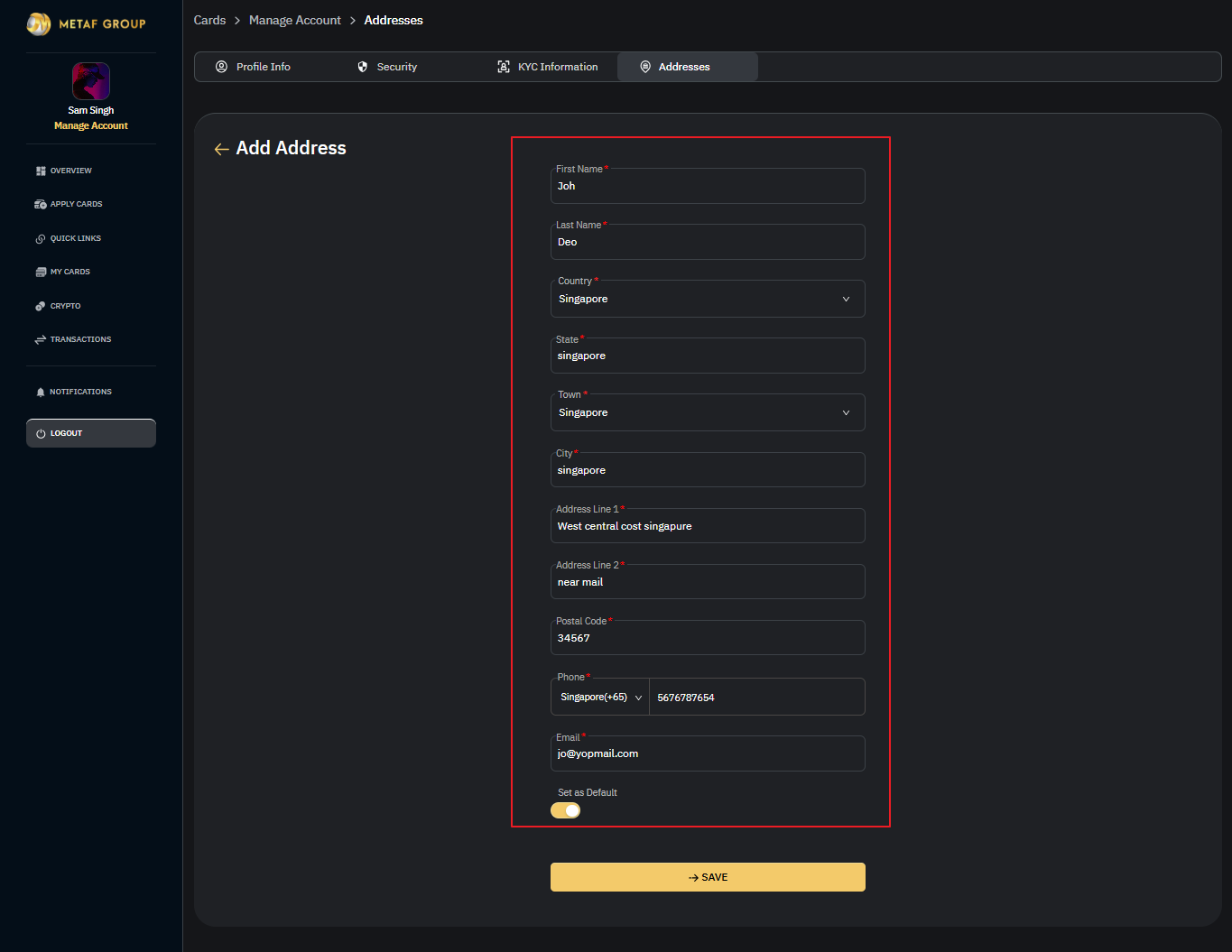
Task: Click the Logout power icon
Action: [41, 433]
